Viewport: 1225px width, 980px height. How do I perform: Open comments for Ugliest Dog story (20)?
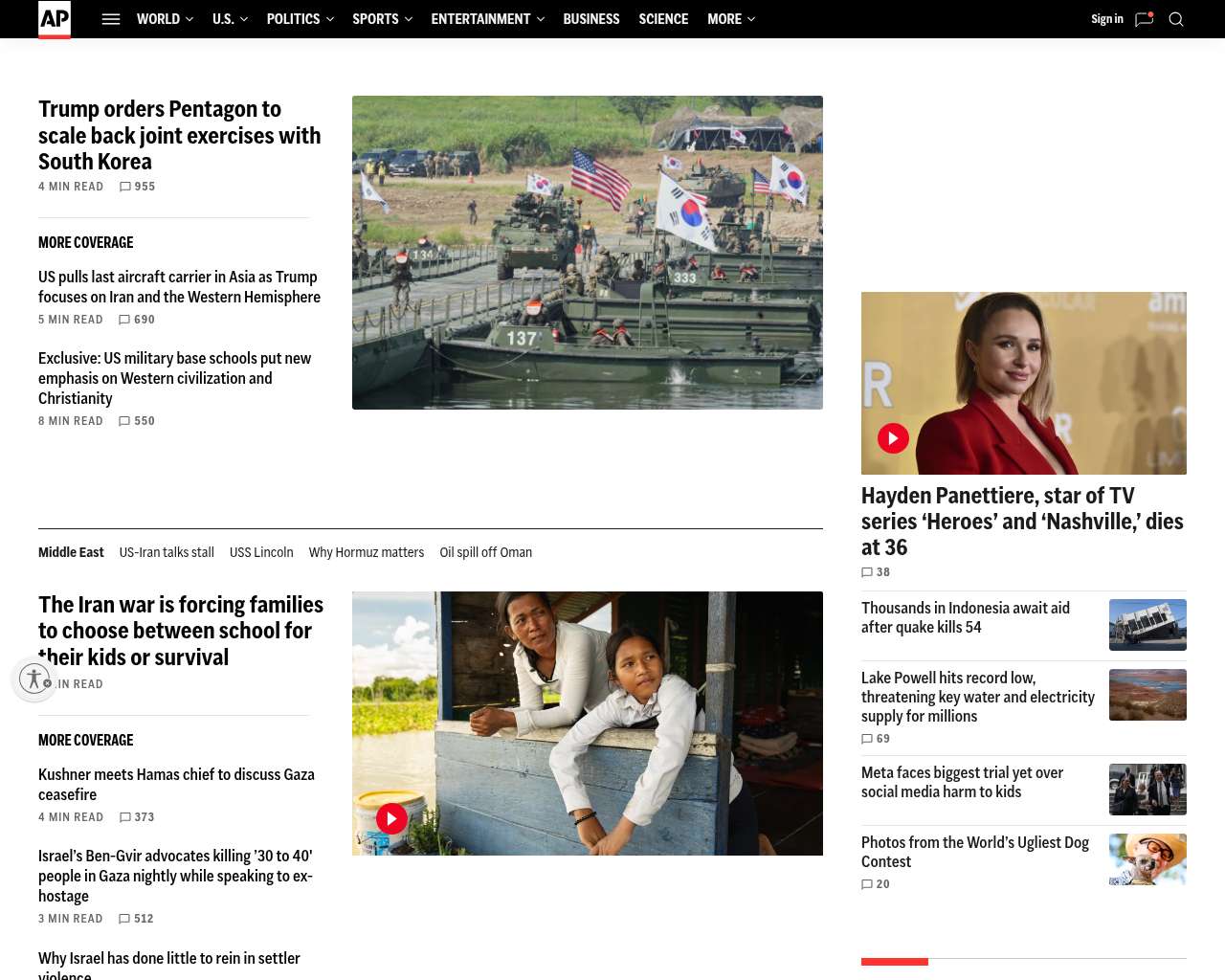[x=876, y=884]
